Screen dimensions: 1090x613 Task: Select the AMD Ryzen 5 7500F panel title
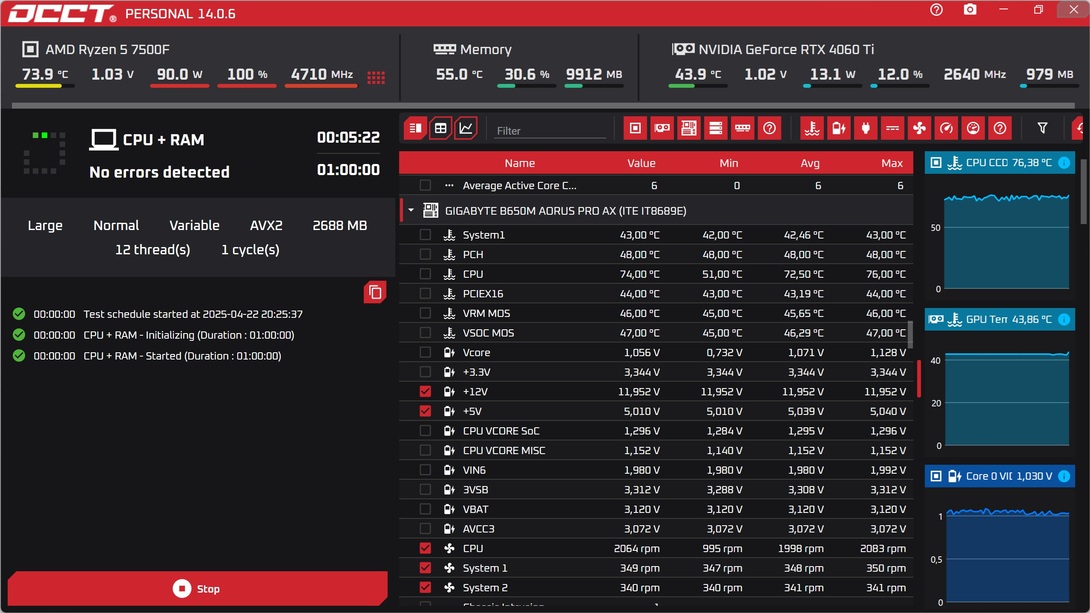(x=107, y=49)
